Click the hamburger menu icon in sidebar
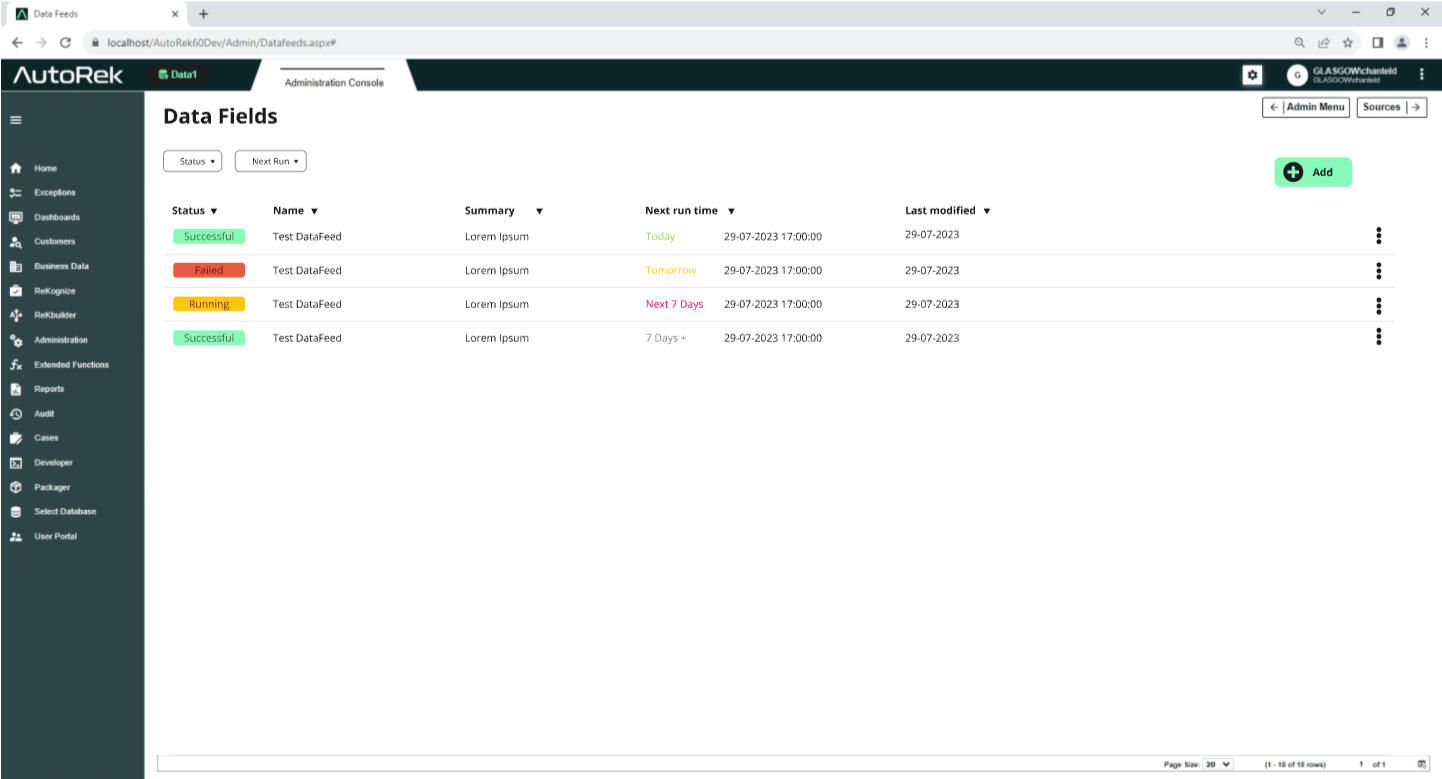The image size is (1442, 779). 15,120
